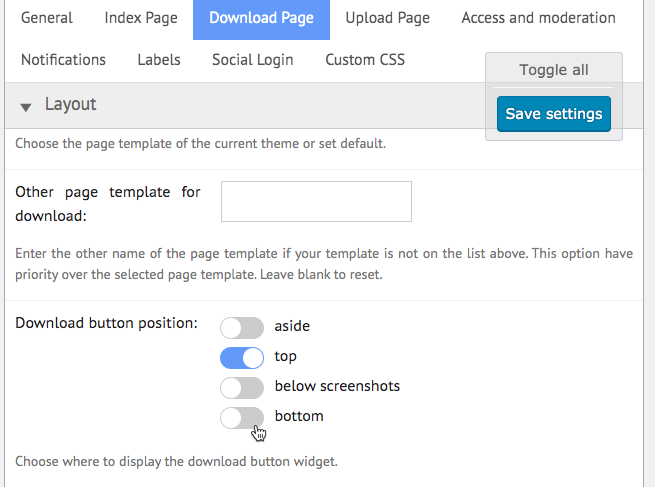The width and height of the screenshot is (655, 487).
Task: Open the Index Page tab
Action: click(141, 18)
